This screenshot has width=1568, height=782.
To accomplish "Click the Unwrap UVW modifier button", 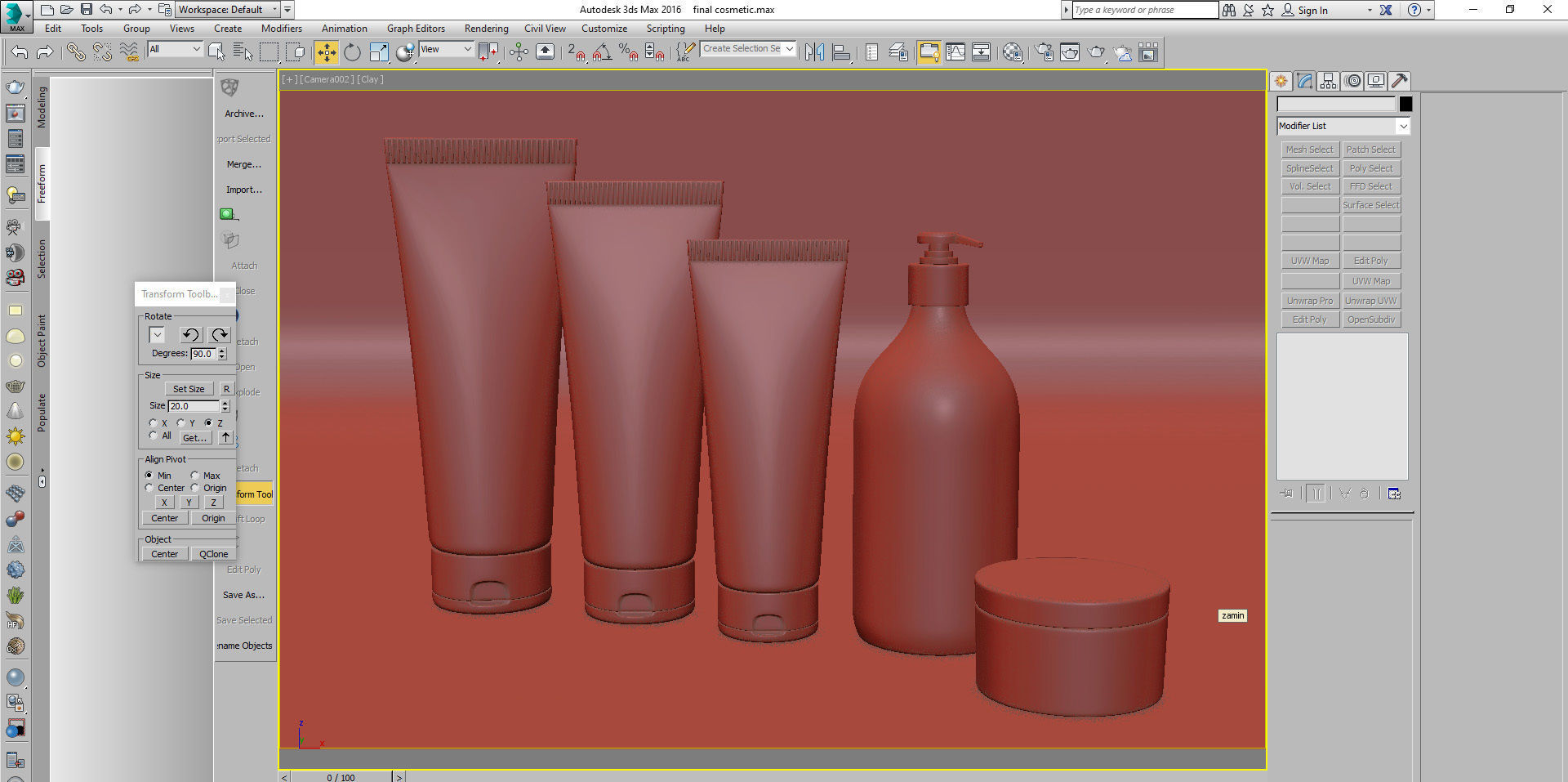I will click(1371, 301).
